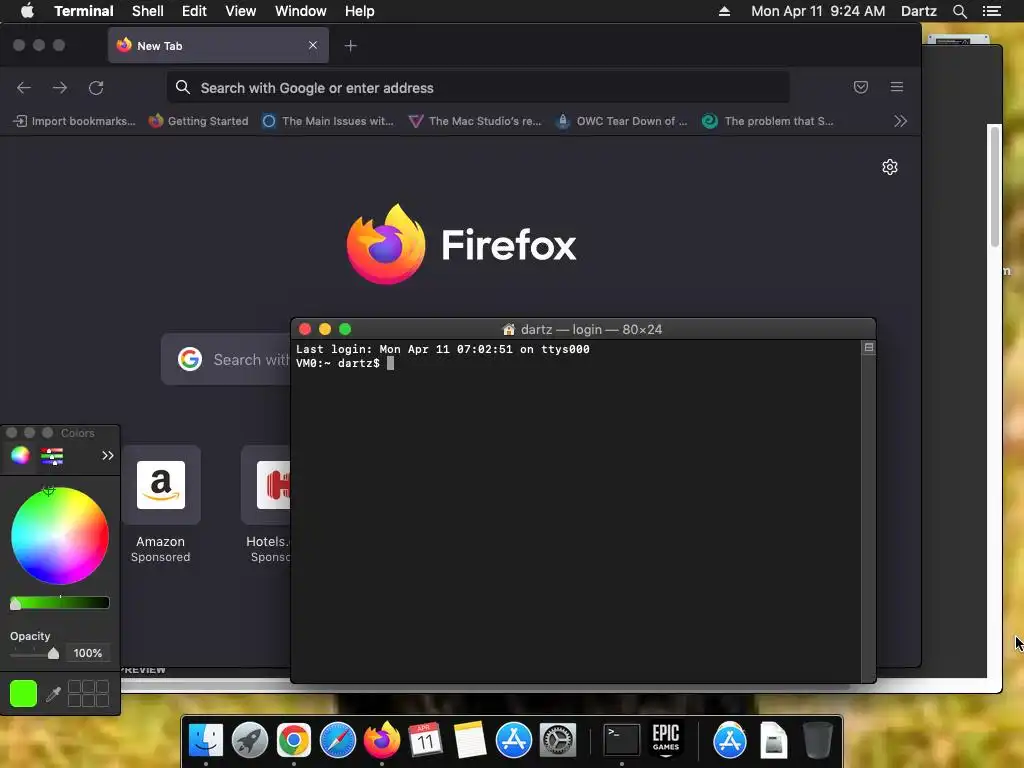
Task: Open Google Chrome from the Dock
Action: pos(293,740)
